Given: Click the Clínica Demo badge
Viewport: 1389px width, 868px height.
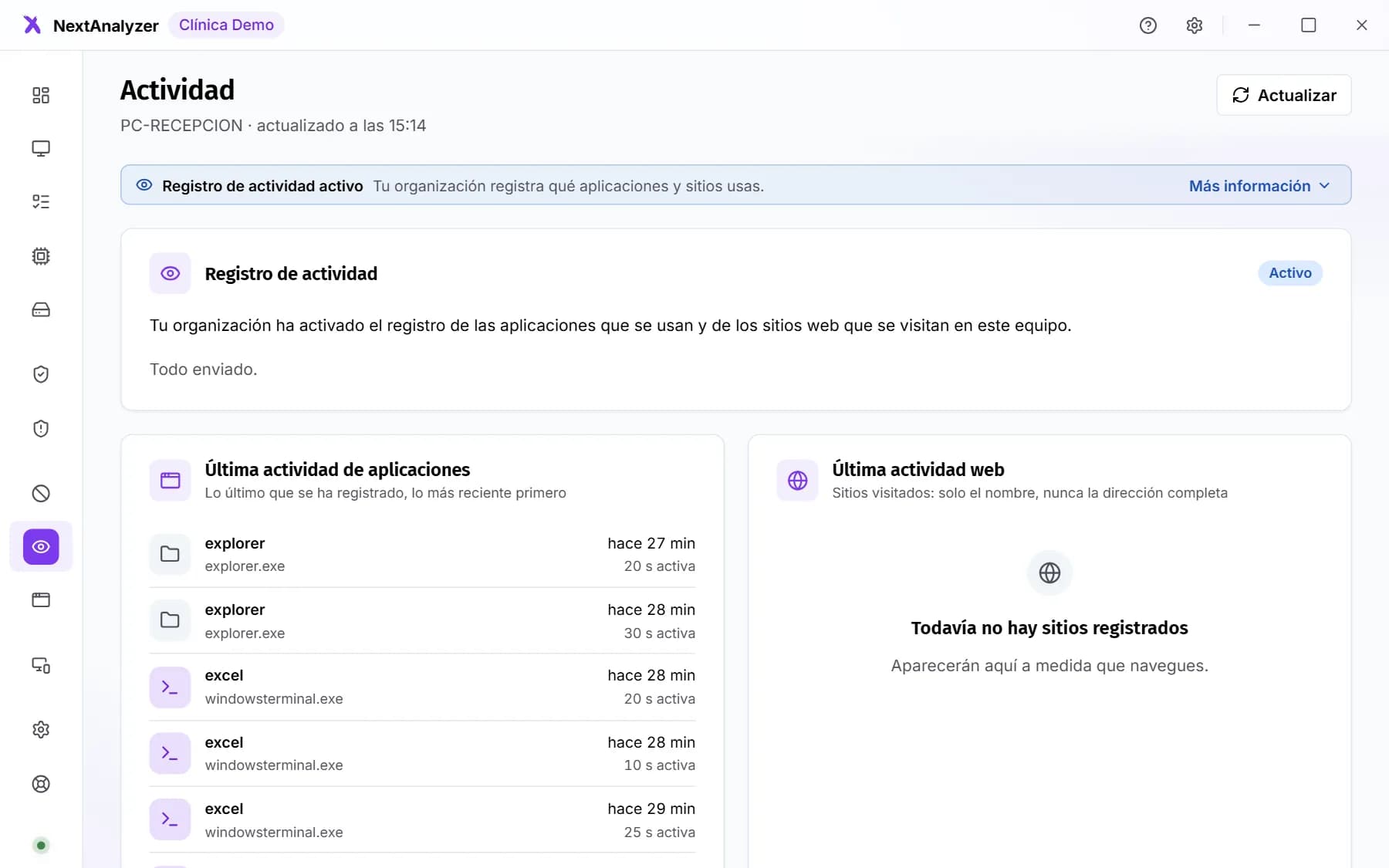Looking at the screenshot, I should tap(226, 25).
